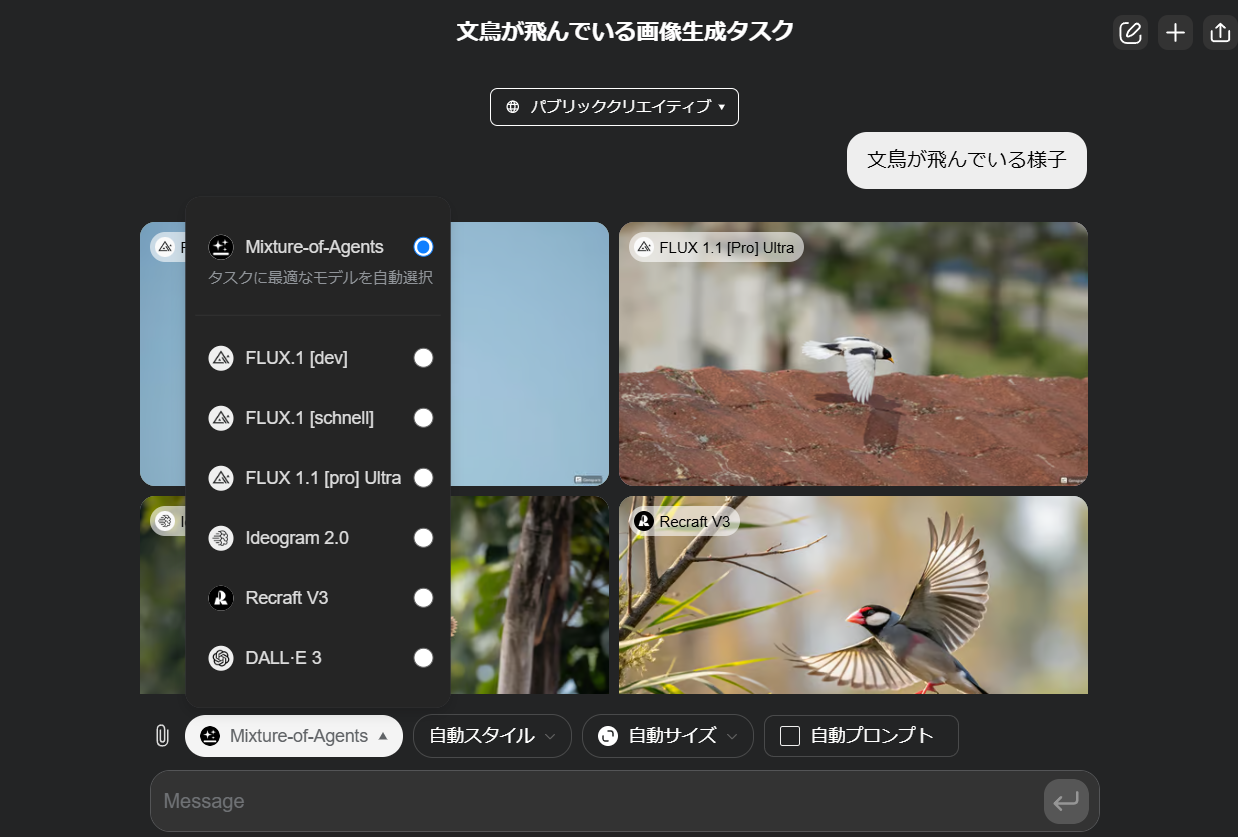Viewport: 1238px width, 837px height.
Task: Choose DALL·E 3 label in model menu
Action: 283,658
